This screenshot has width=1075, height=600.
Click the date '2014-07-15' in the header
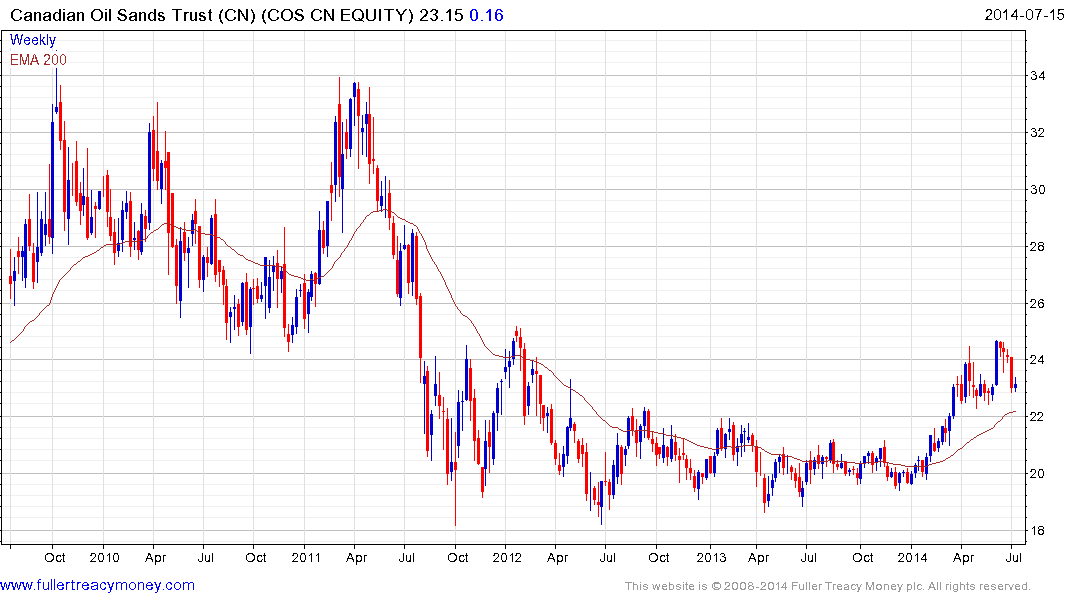pyautogui.click(x=1024, y=15)
